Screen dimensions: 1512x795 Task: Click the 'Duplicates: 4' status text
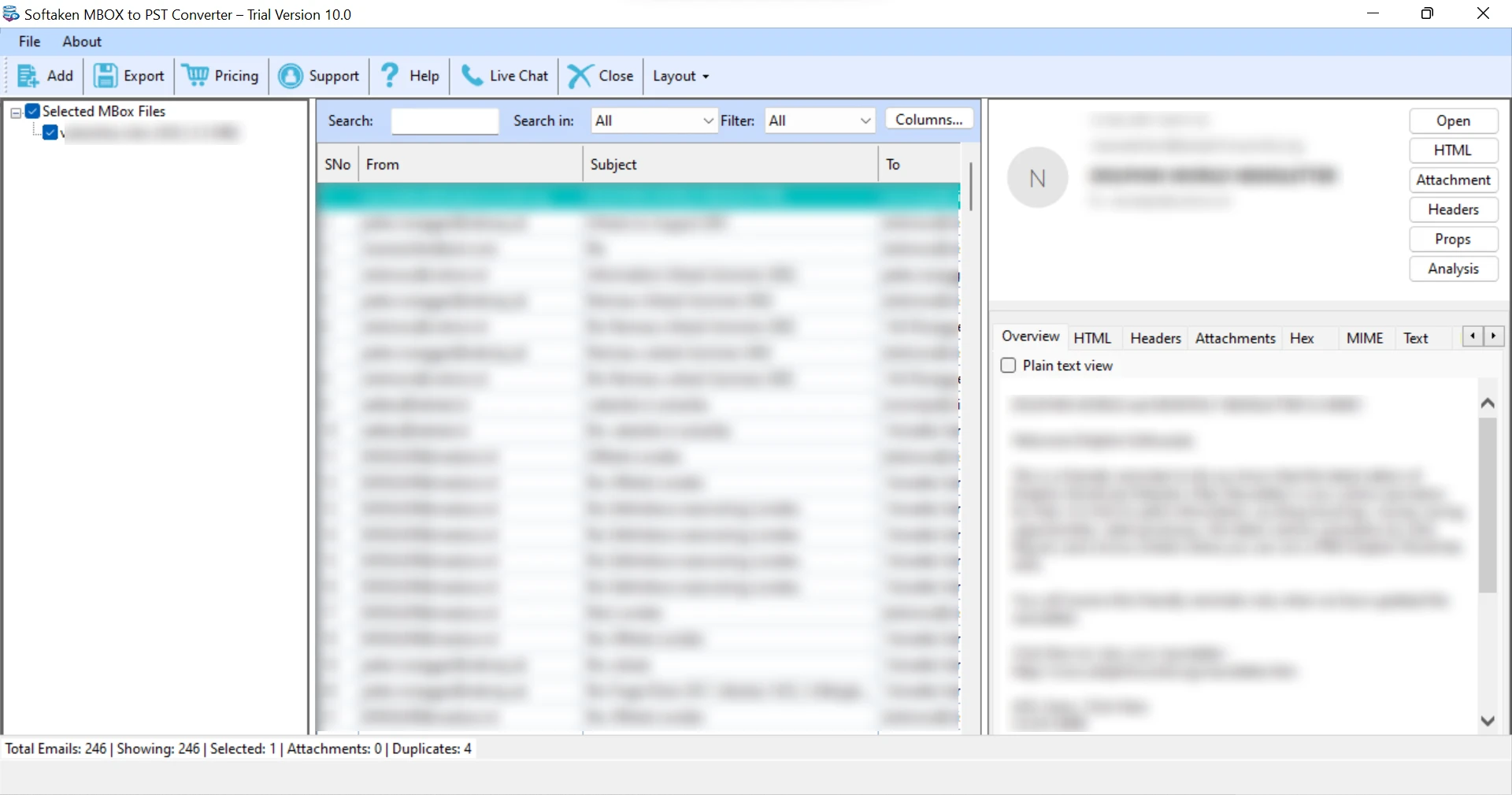coord(432,749)
